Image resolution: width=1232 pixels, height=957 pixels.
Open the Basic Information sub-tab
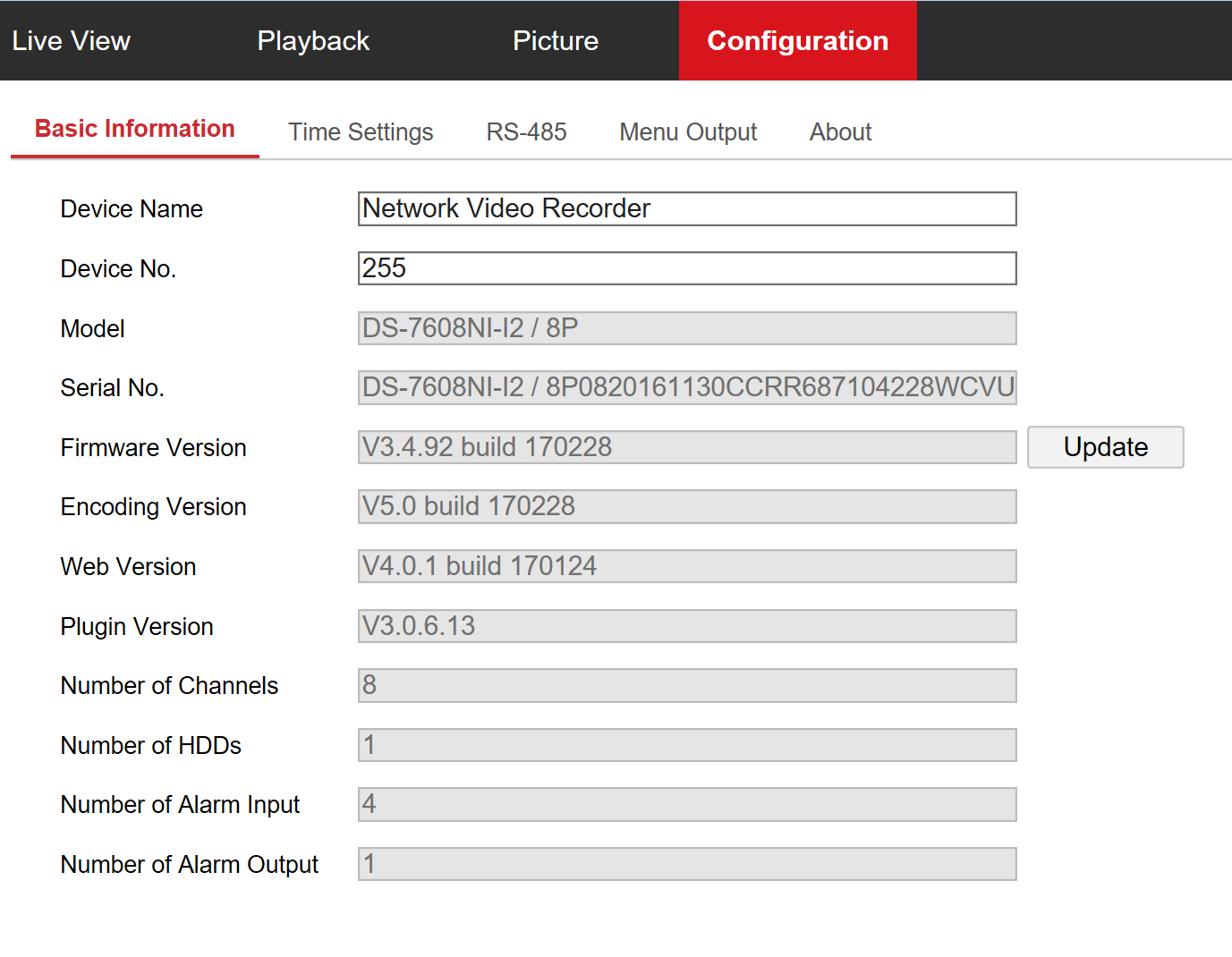[135, 130]
